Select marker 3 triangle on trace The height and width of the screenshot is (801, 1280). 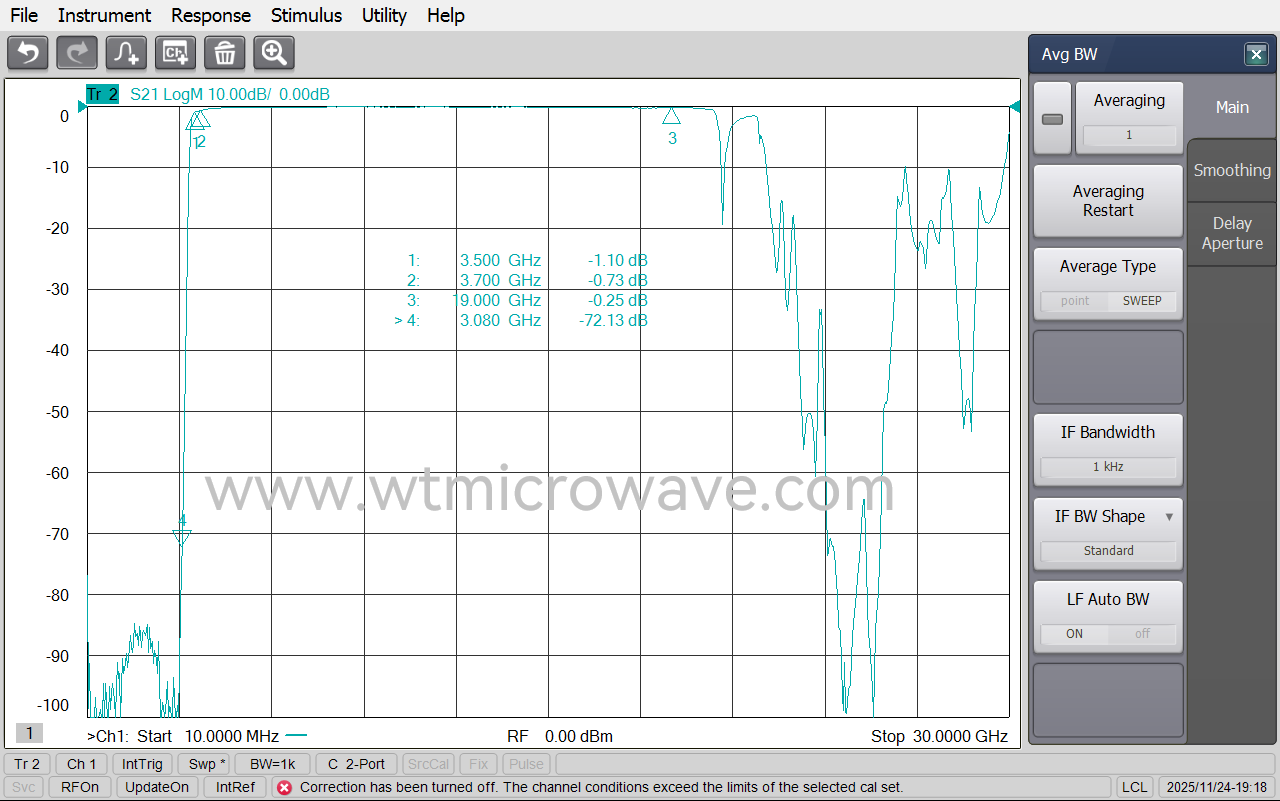click(672, 116)
